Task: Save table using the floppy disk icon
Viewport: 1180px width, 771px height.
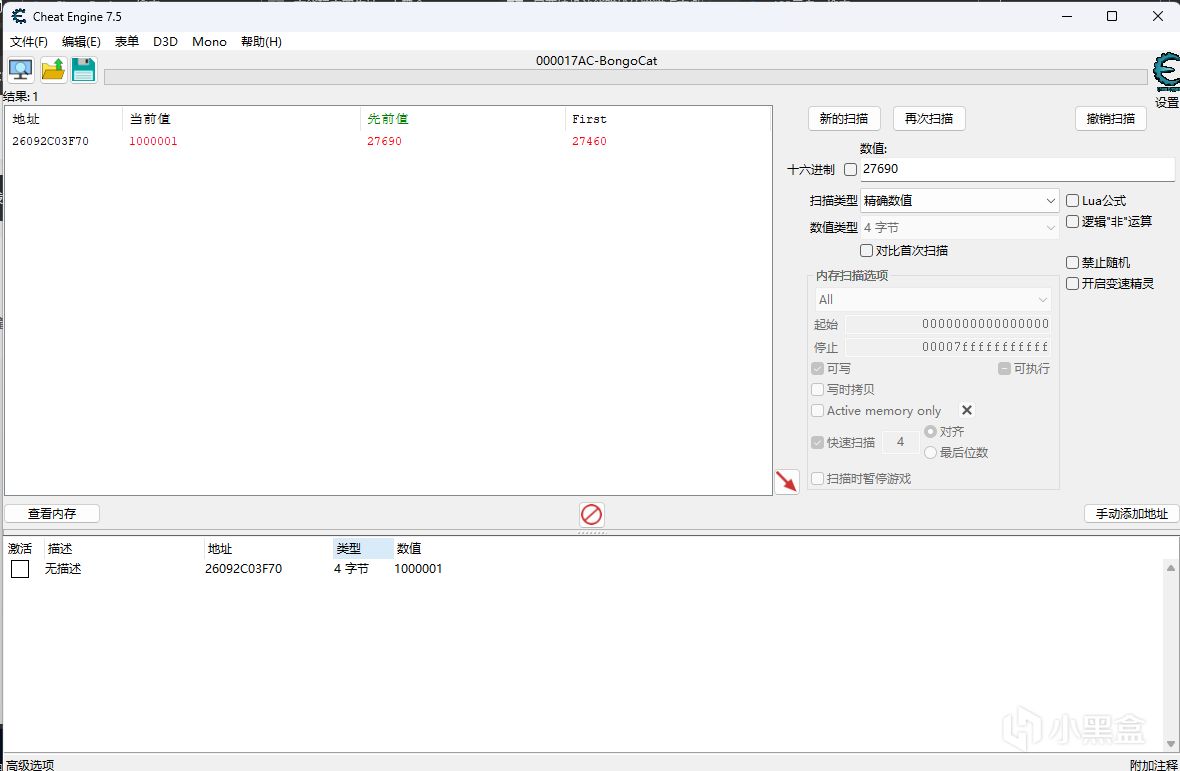Action: (84, 70)
